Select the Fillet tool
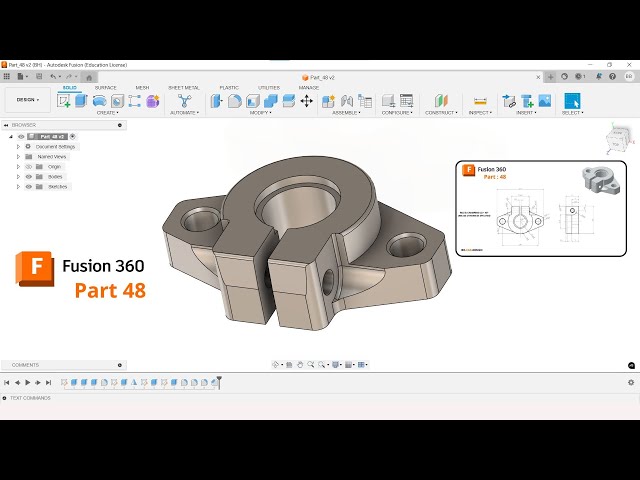 coord(234,101)
